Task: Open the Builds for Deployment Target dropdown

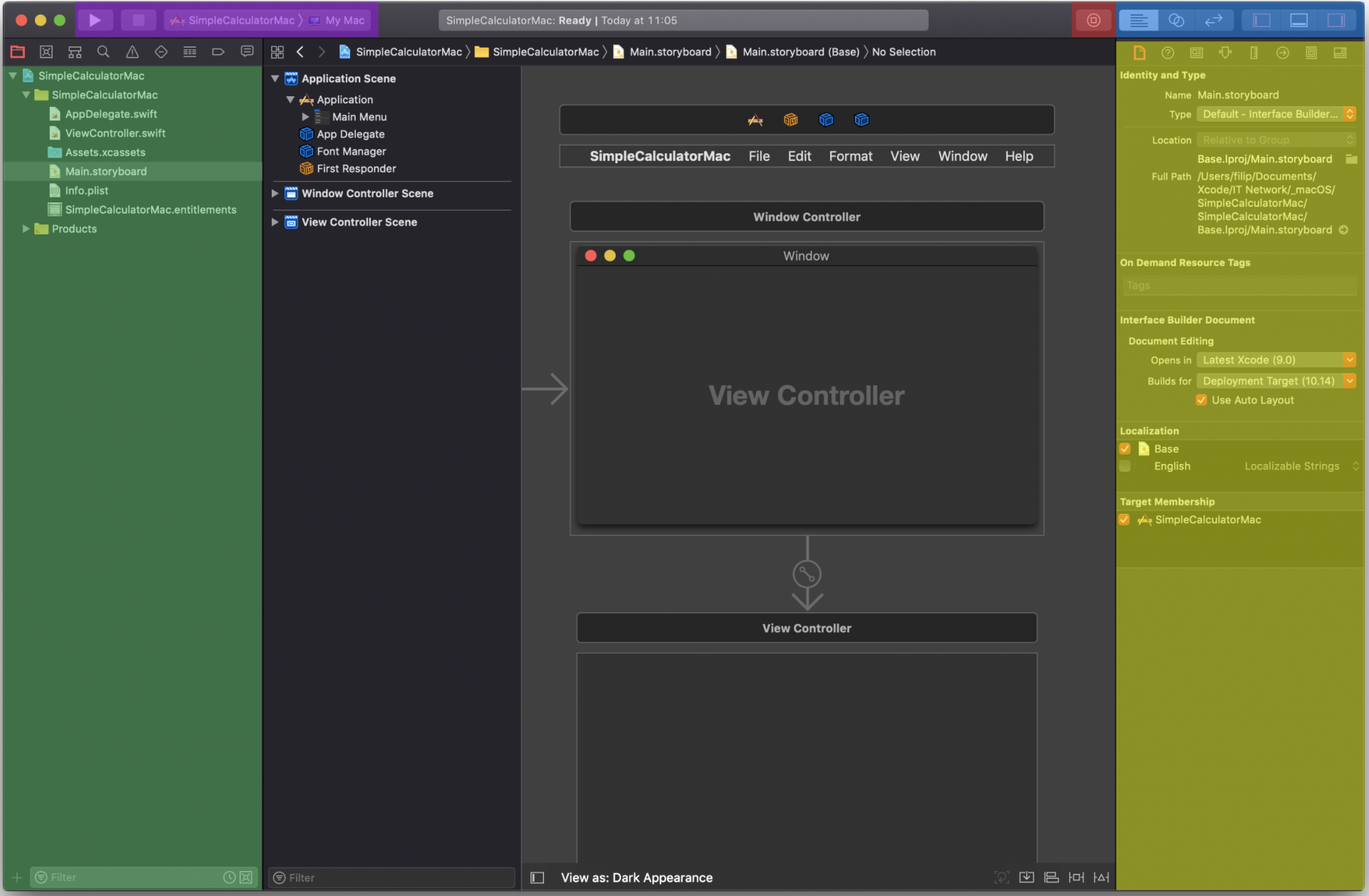Action: [x=1350, y=381]
